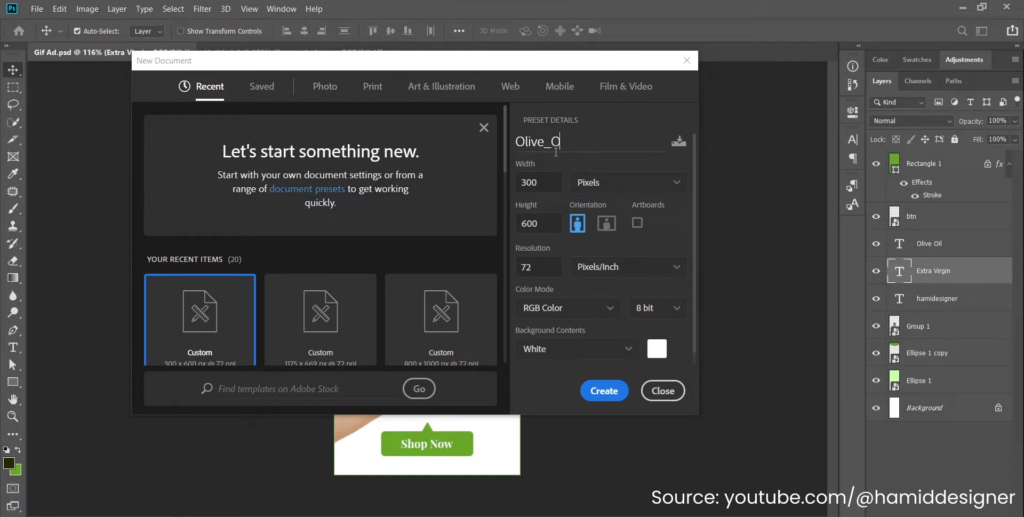
Task: Open the Paragraph panel icon
Action: (x=852, y=158)
